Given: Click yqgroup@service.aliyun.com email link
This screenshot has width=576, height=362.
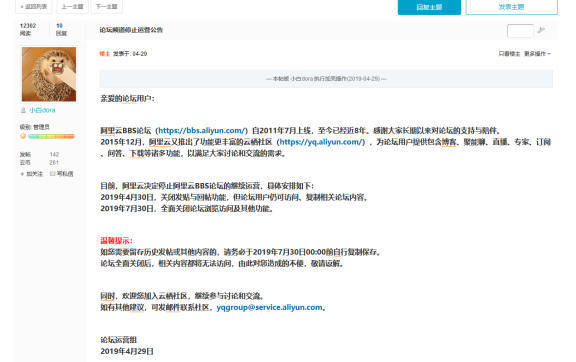Looking at the screenshot, I should pyautogui.click(x=269, y=307).
